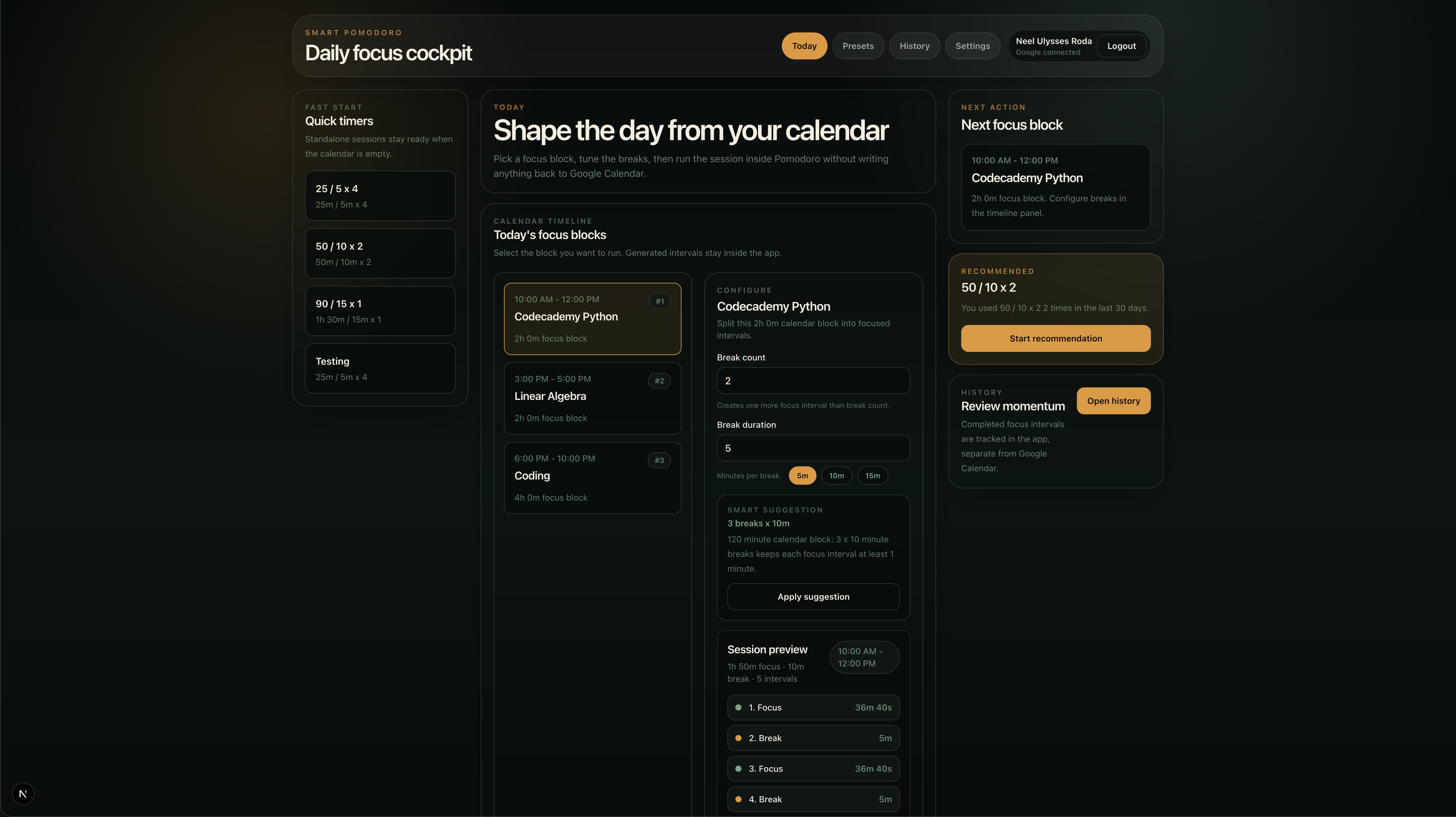Click the Quick timers heading
The width and height of the screenshot is (1456, 817).
(x=338, y=121)
